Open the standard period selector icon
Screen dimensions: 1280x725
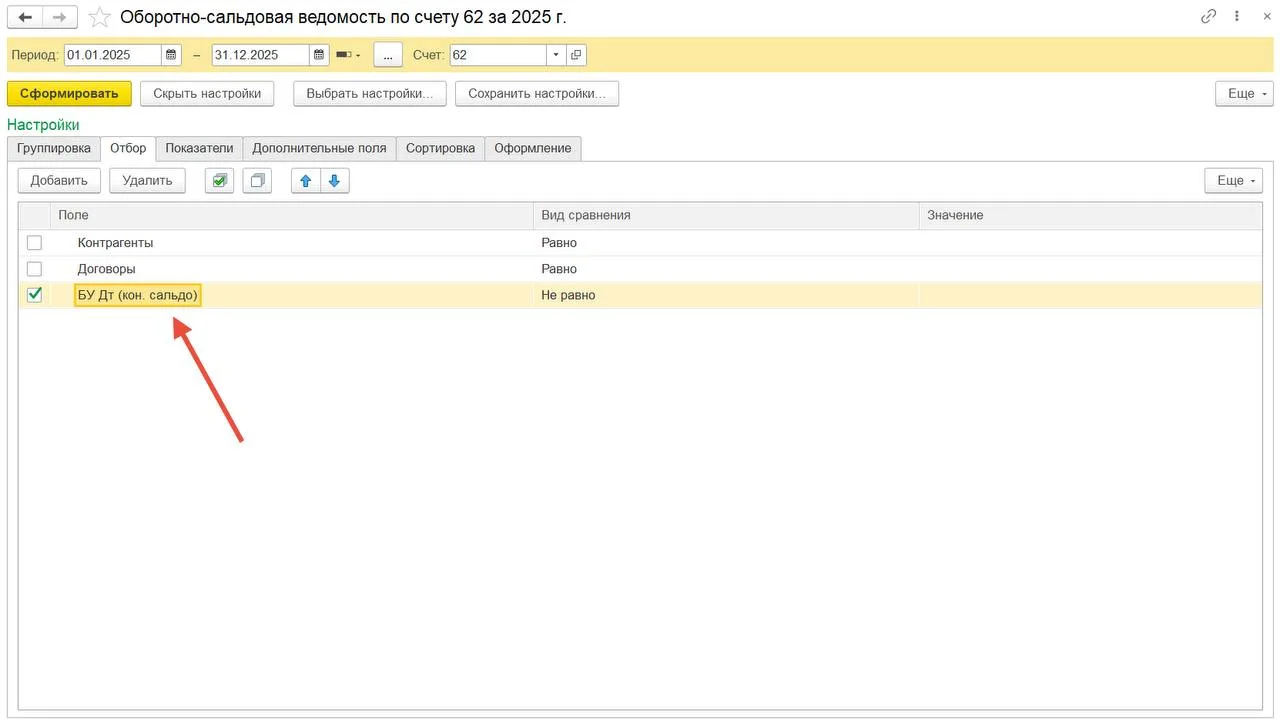coord(349,55)
